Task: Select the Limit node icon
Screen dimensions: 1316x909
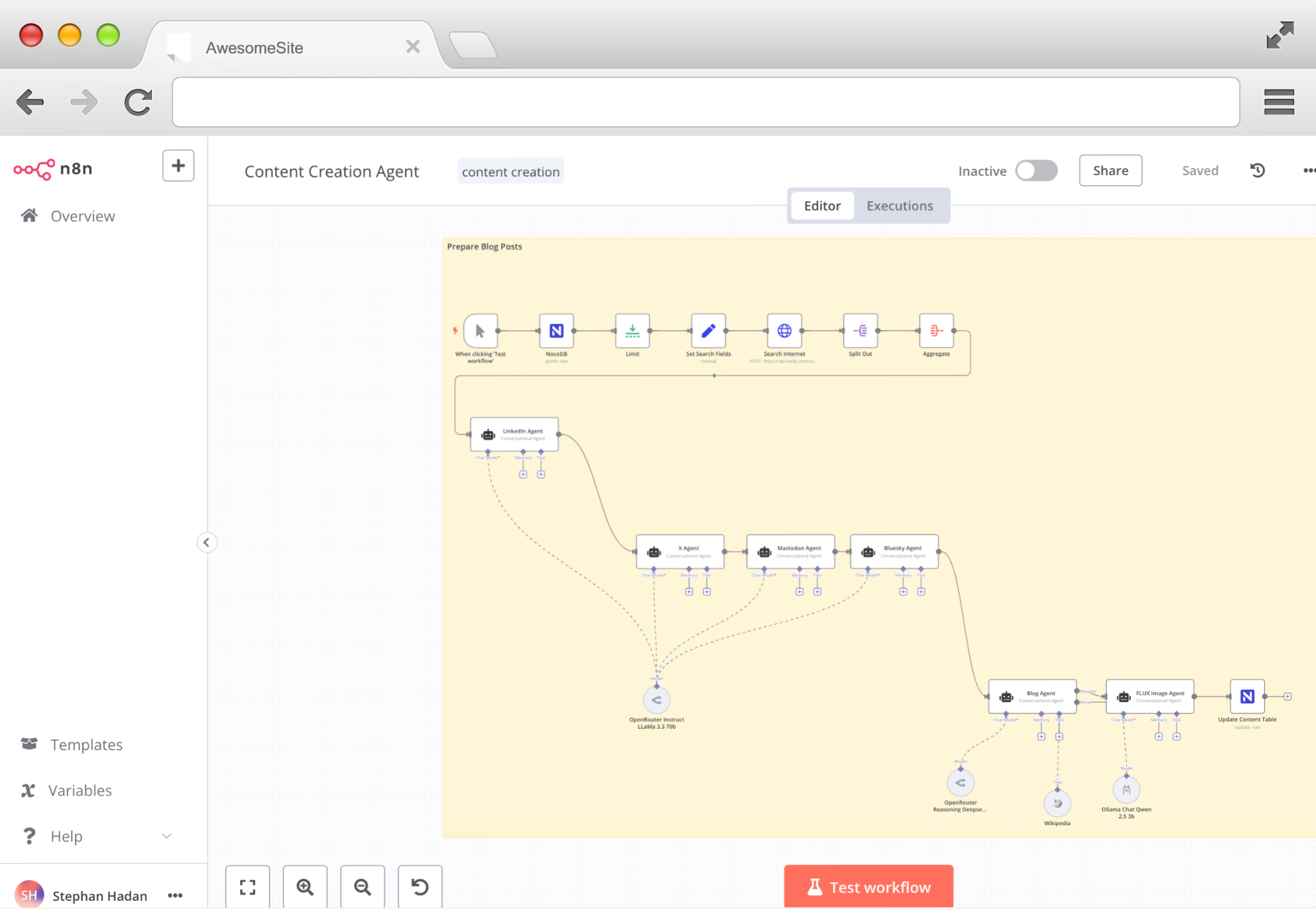Action: [x=632, y=331]
